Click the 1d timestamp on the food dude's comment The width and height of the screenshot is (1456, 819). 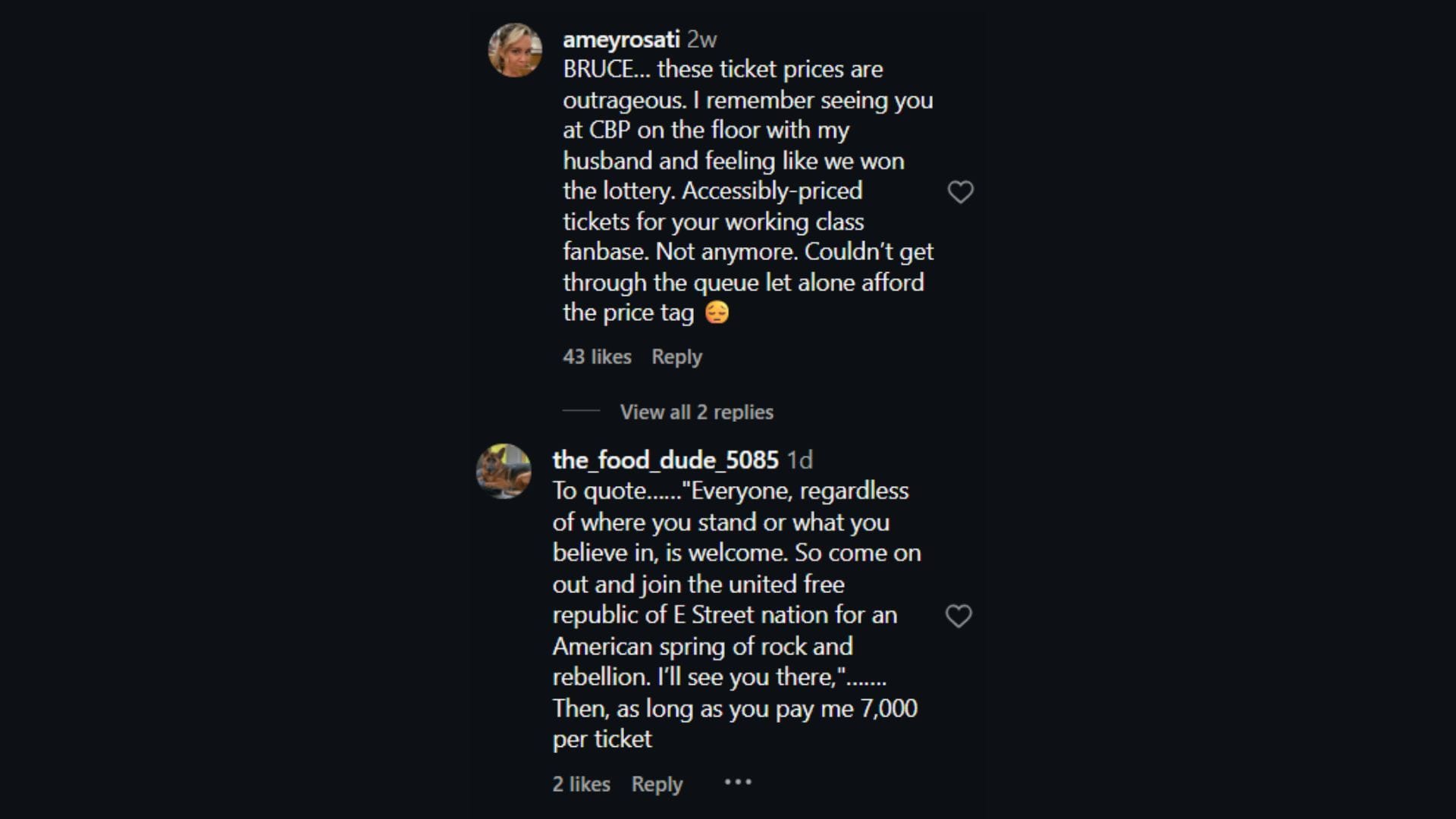(798, 459)
